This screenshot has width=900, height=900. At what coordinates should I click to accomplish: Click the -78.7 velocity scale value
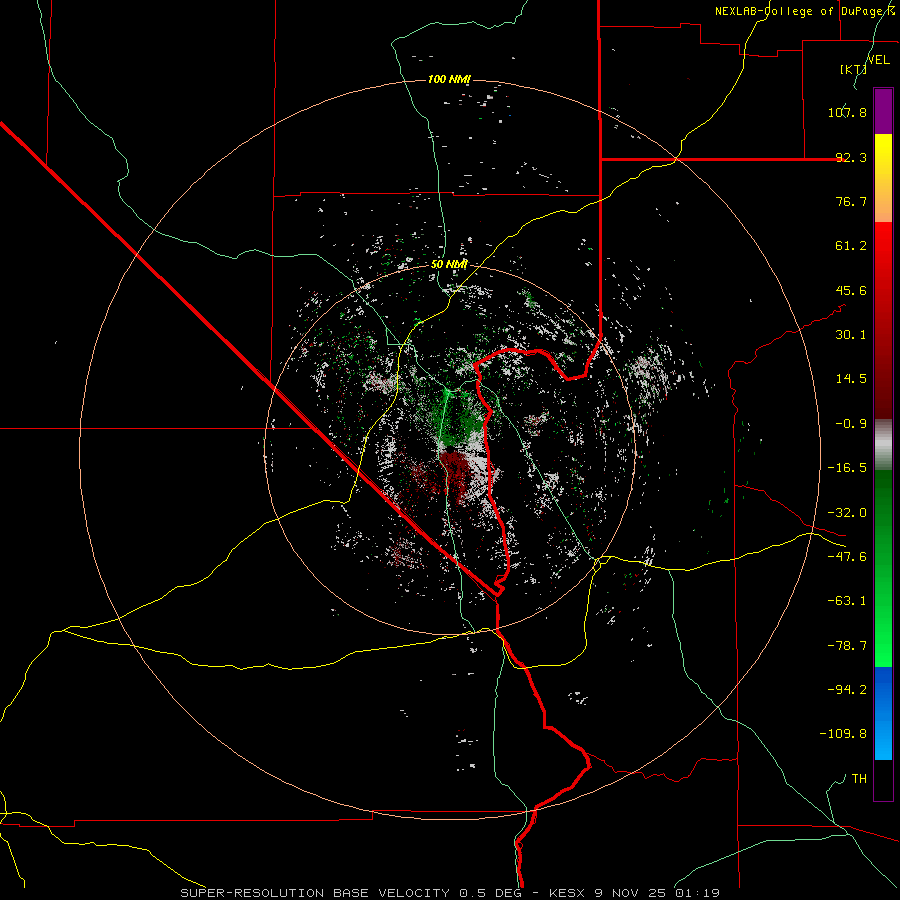(x=847, y=646)
